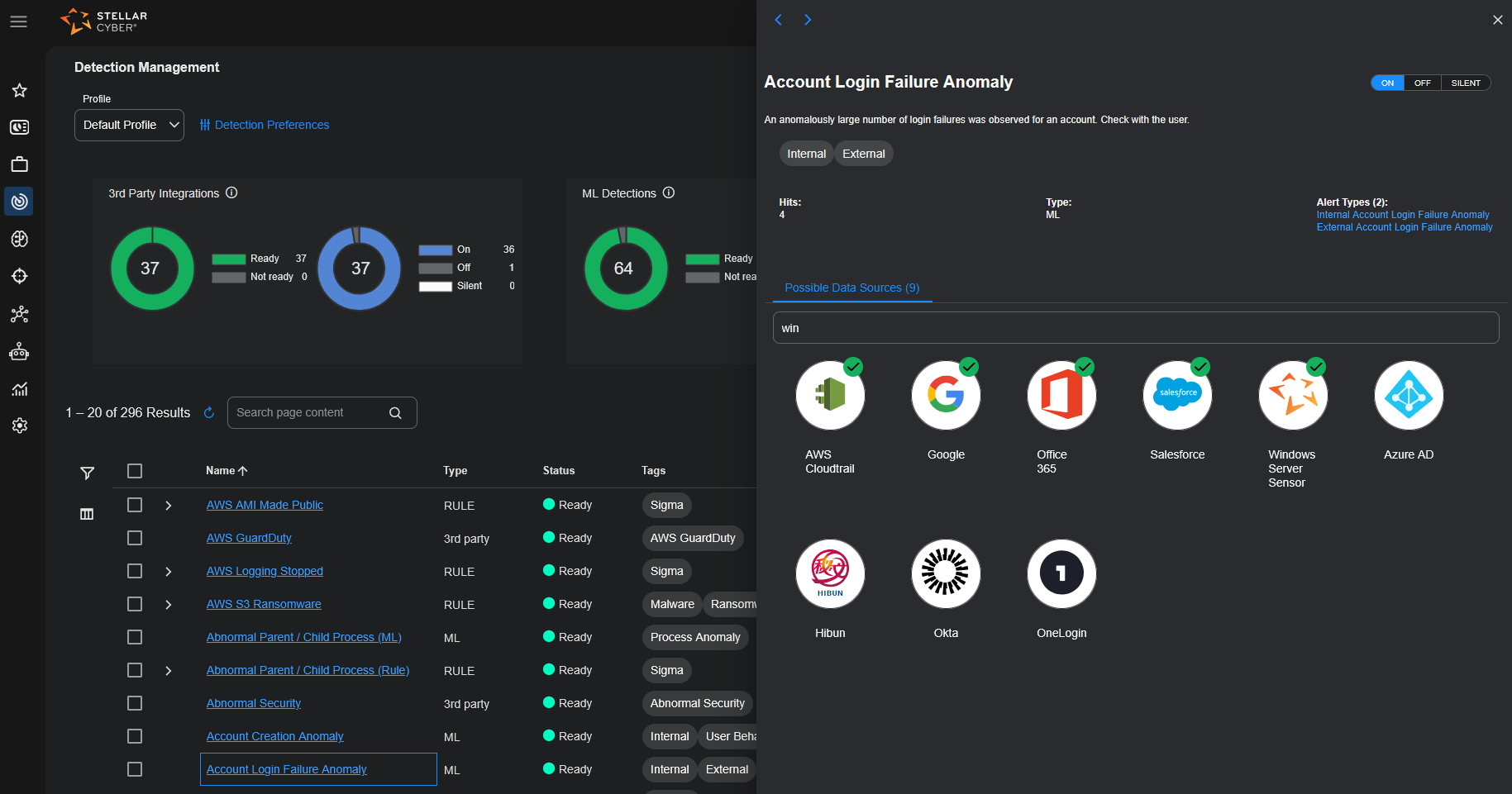Screen dimensions: 1512x794
Task: Click in the Search page content field
Action: point(322,413)
